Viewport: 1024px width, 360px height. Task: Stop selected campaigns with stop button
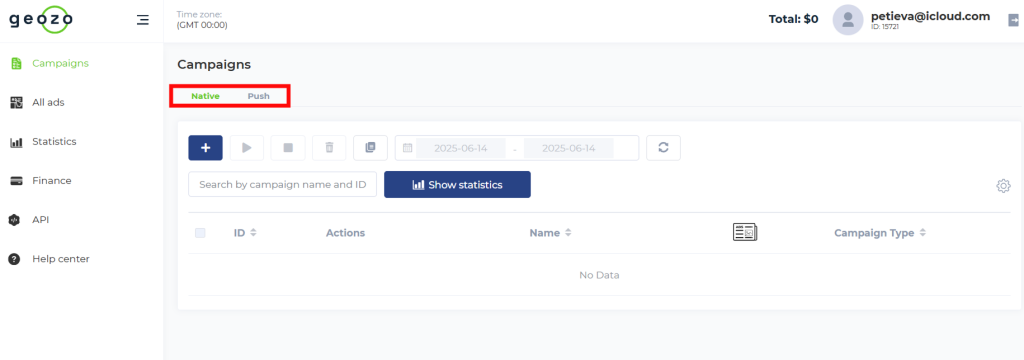tap(288, 148)
